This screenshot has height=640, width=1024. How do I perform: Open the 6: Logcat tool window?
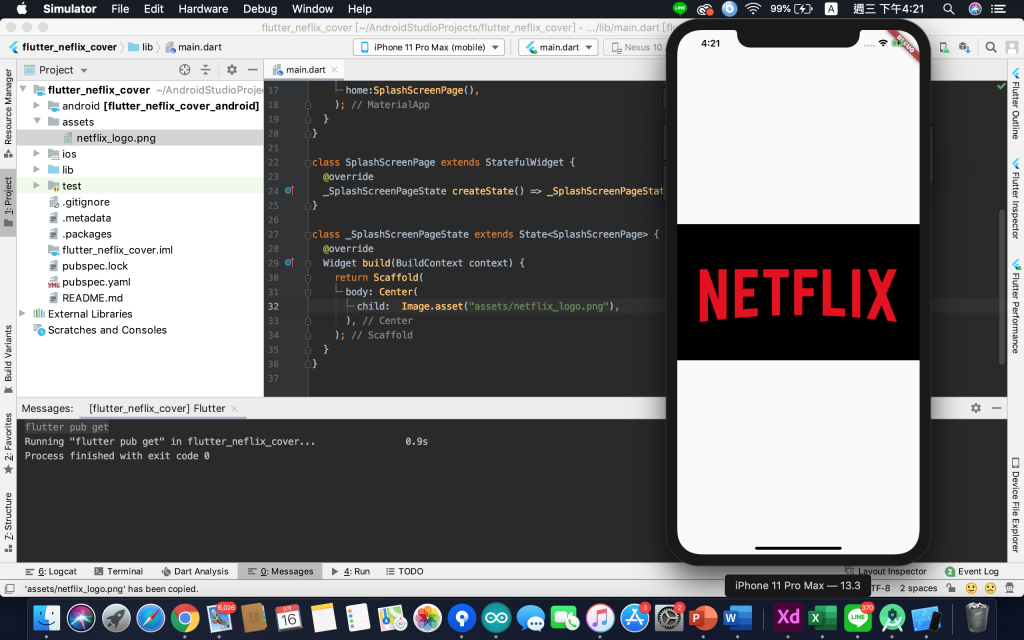(x=50, y=571)
